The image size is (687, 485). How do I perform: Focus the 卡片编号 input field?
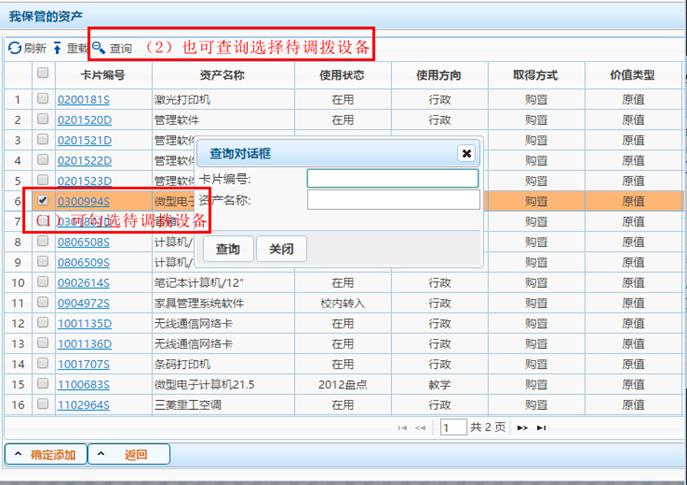(x=392, y=179)
